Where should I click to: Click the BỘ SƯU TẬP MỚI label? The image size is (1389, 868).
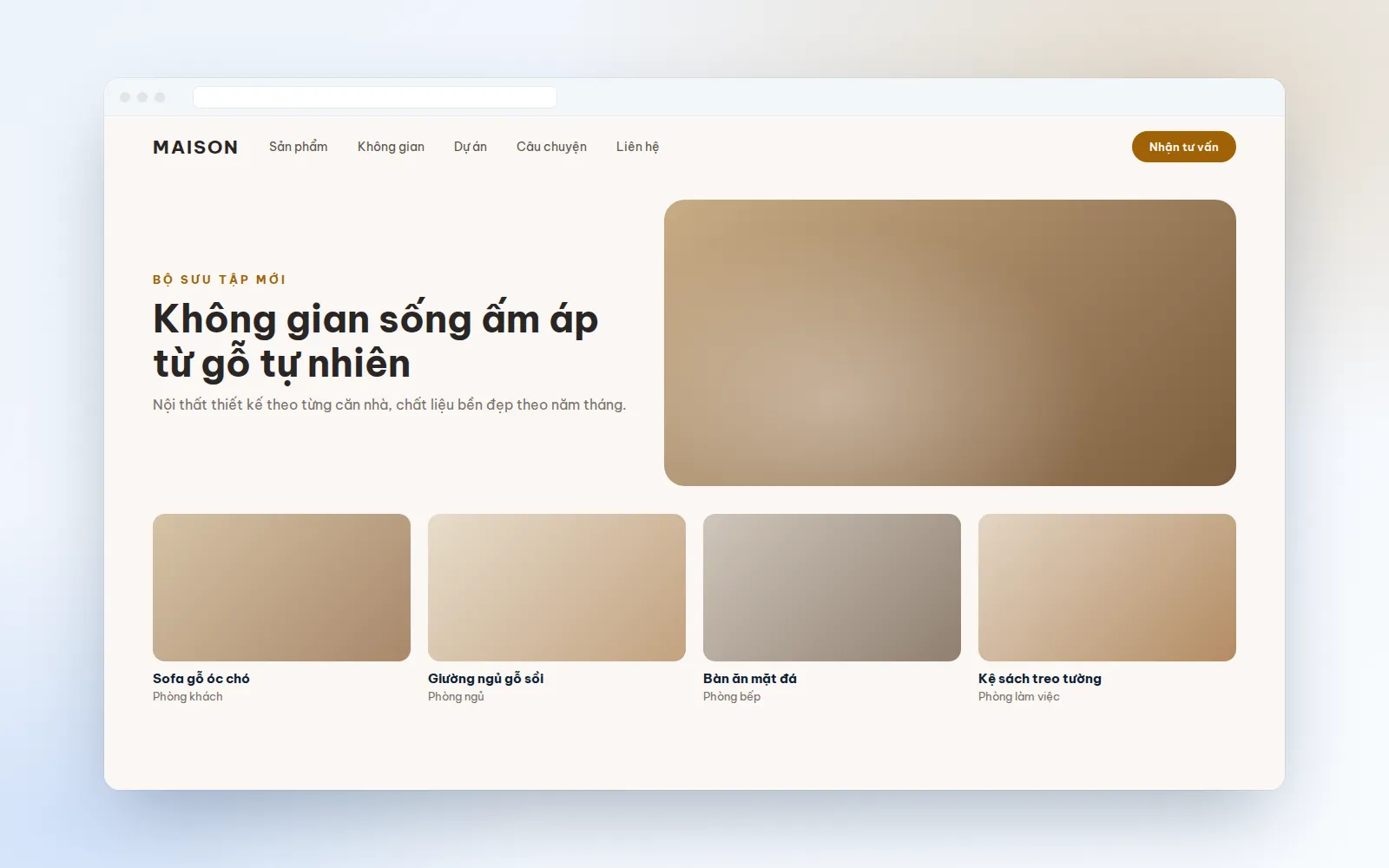220,279
